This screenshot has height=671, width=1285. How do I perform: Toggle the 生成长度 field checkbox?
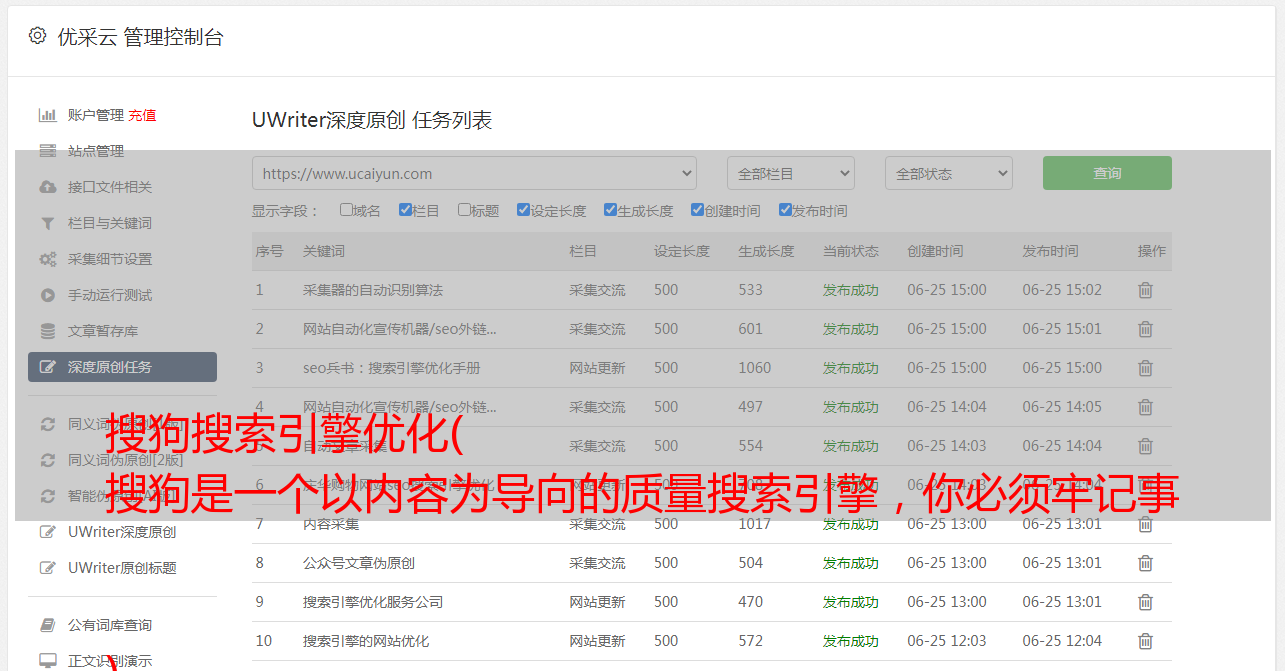click(x=610, y=210)
